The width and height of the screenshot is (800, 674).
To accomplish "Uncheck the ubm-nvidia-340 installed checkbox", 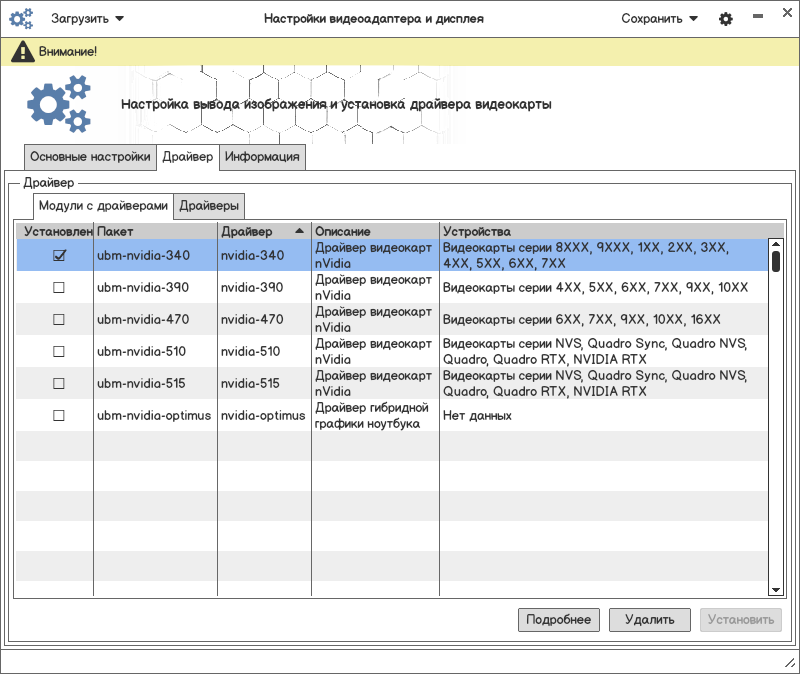I will pos(59,256).
